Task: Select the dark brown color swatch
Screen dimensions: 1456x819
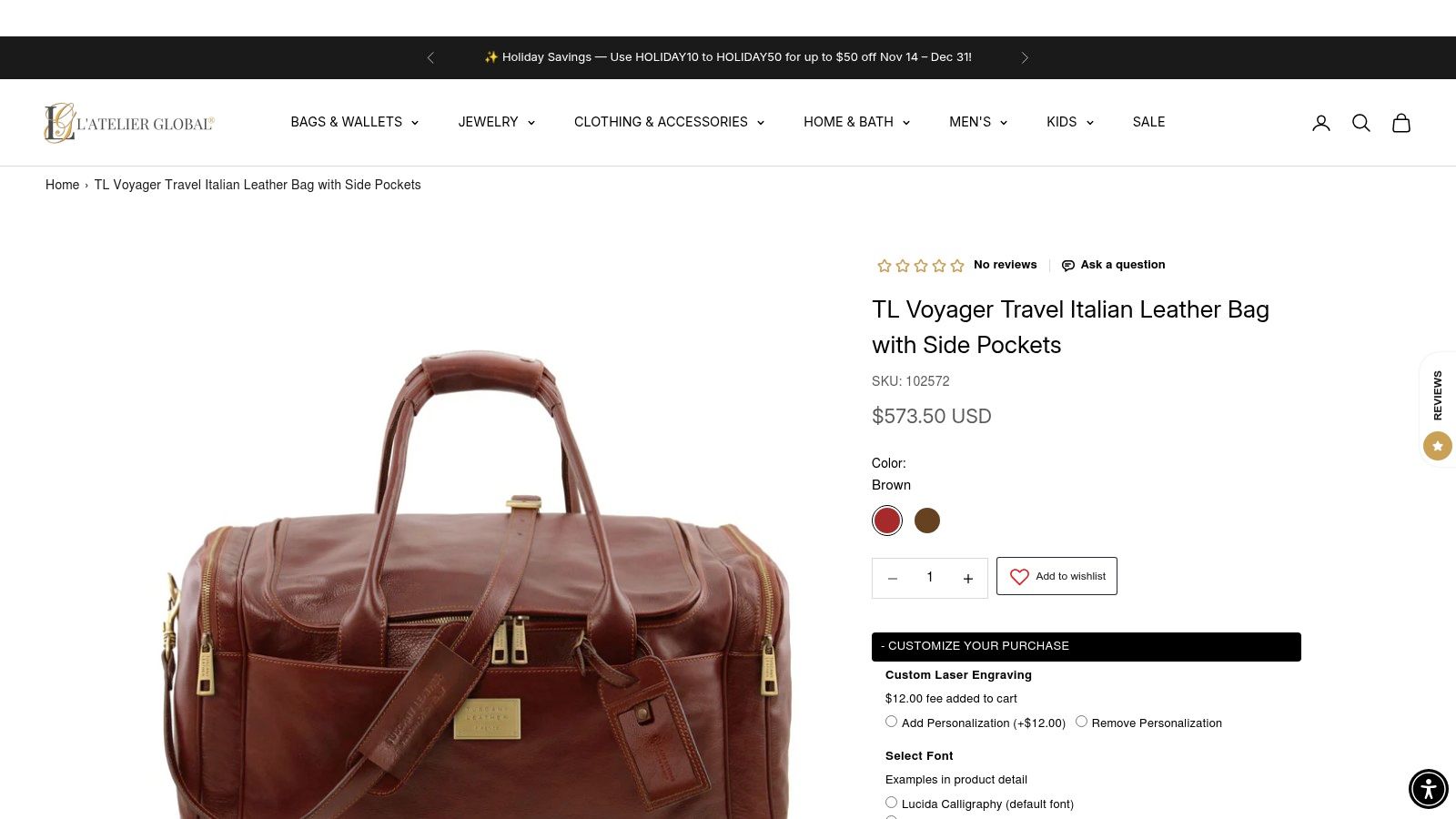Action: tap(927, 521)
